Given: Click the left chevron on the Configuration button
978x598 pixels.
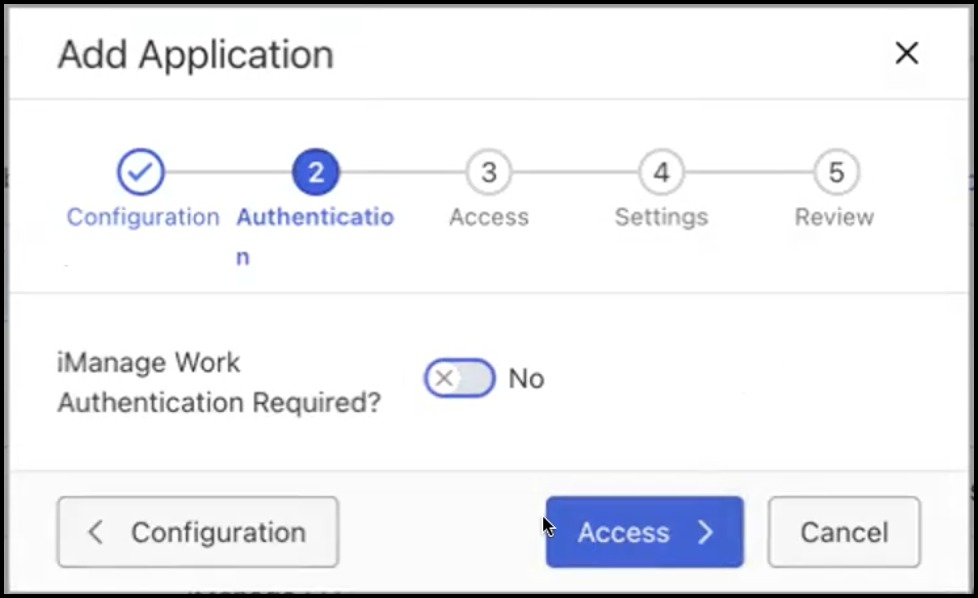Looking at the screenshot, I should pyautogui.click(x=96, y=532).
